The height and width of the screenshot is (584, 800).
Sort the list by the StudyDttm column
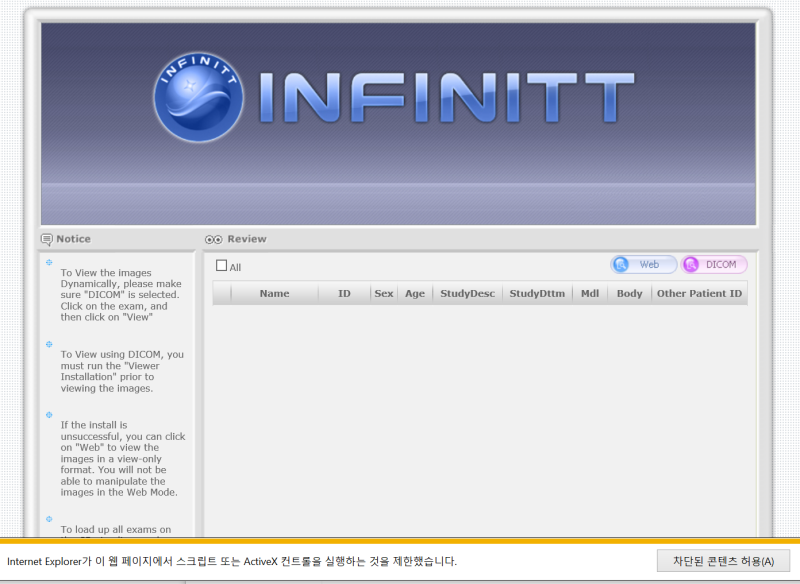coord(537,293)
